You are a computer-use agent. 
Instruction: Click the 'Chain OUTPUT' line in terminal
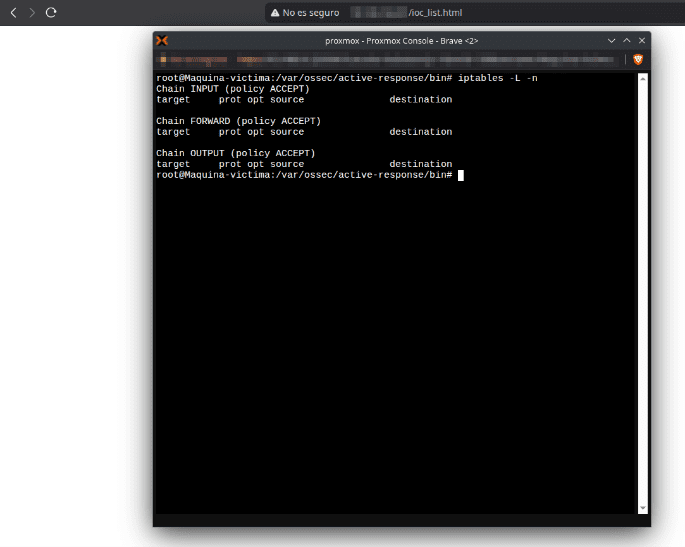(235, 153)
